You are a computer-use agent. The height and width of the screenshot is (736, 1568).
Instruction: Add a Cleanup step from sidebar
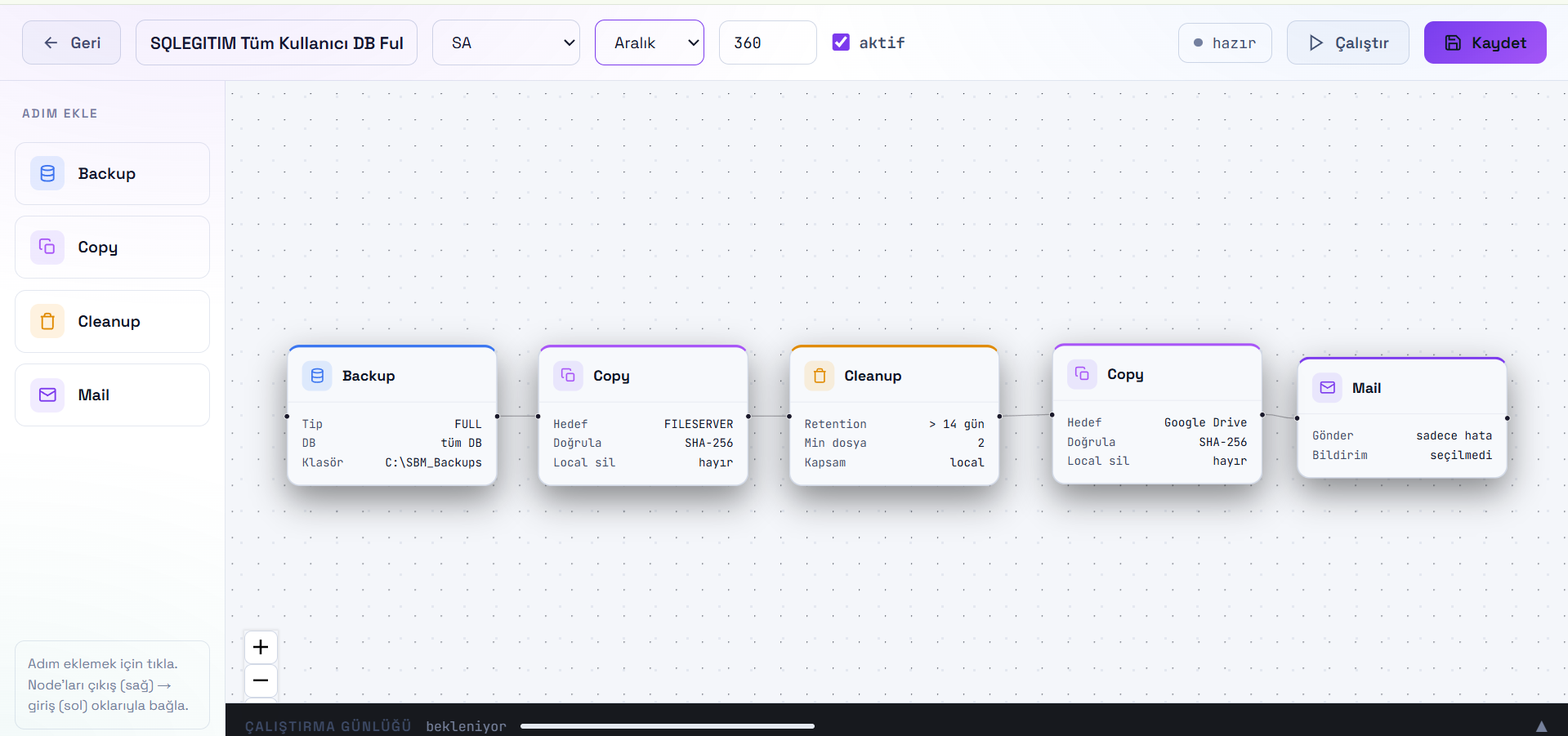point(112,321)
